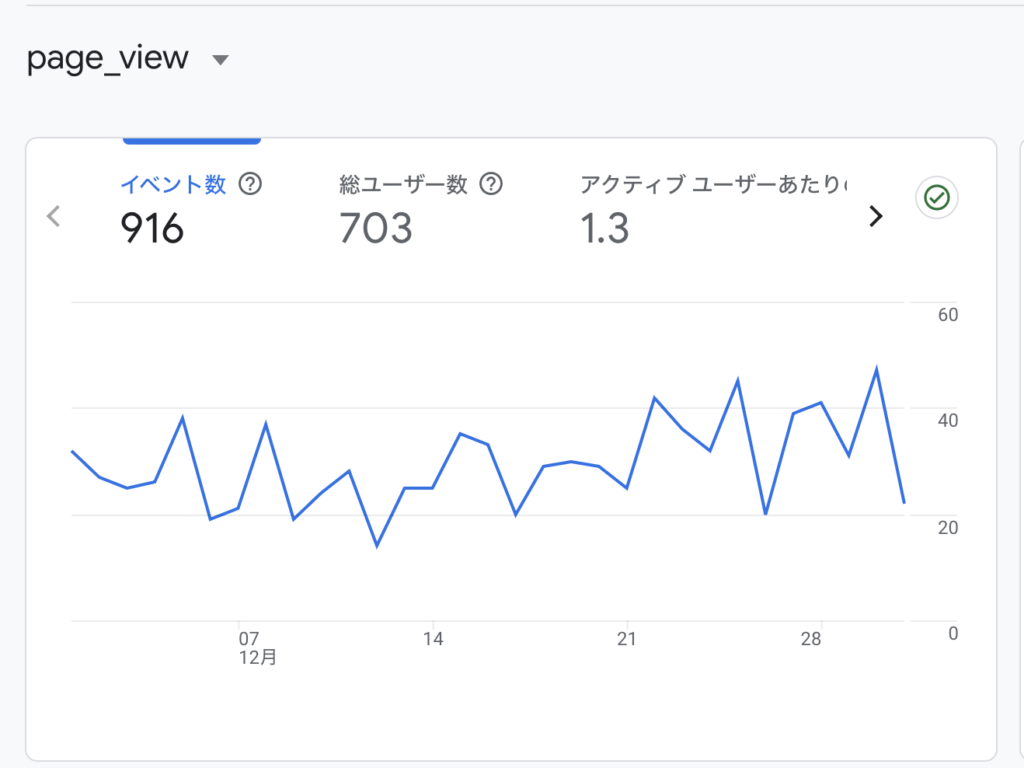Click the left chevron to see previous metrics

[x=52, y=215]
